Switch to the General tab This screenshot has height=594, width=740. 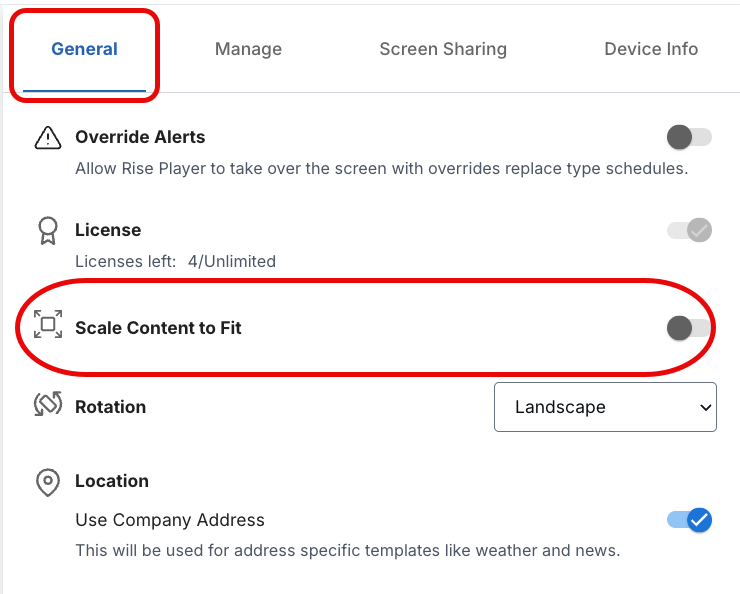pos(84,49)
